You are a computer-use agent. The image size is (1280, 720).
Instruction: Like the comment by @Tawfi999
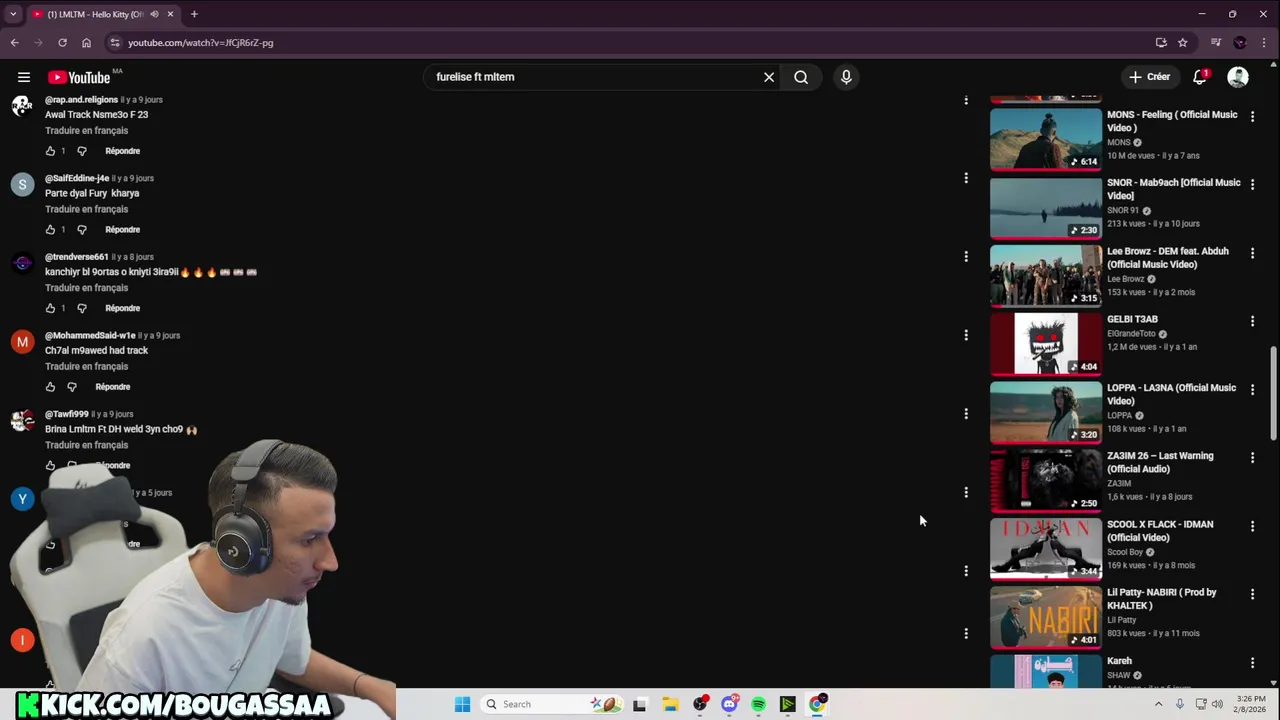point(50,465)
